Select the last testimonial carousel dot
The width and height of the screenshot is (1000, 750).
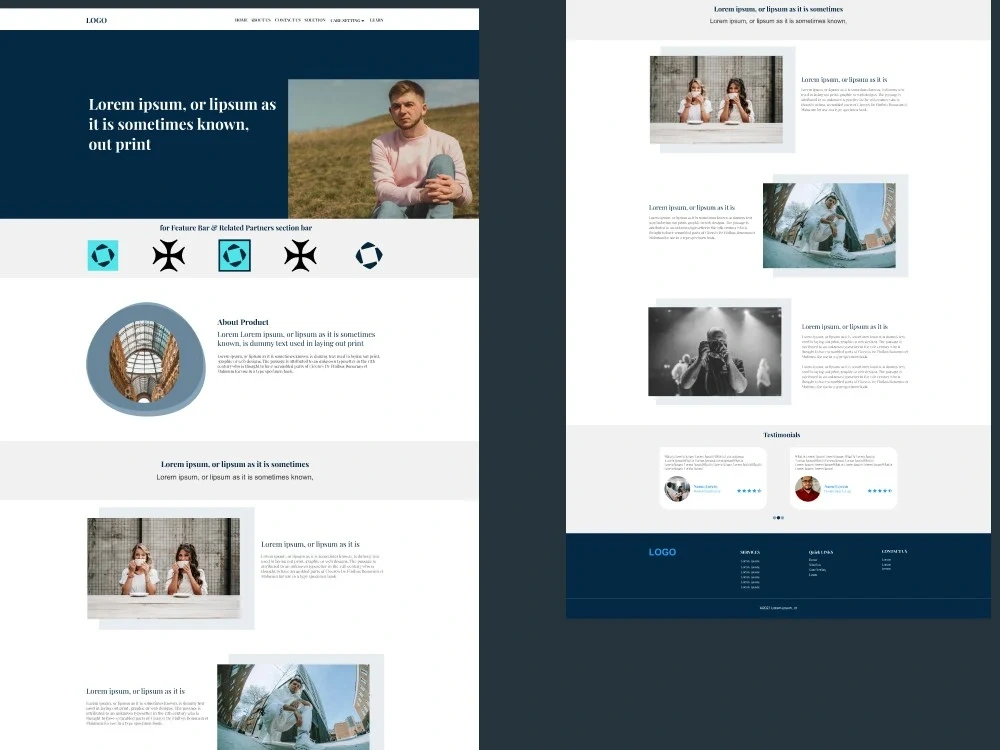[x=783, y=518]
